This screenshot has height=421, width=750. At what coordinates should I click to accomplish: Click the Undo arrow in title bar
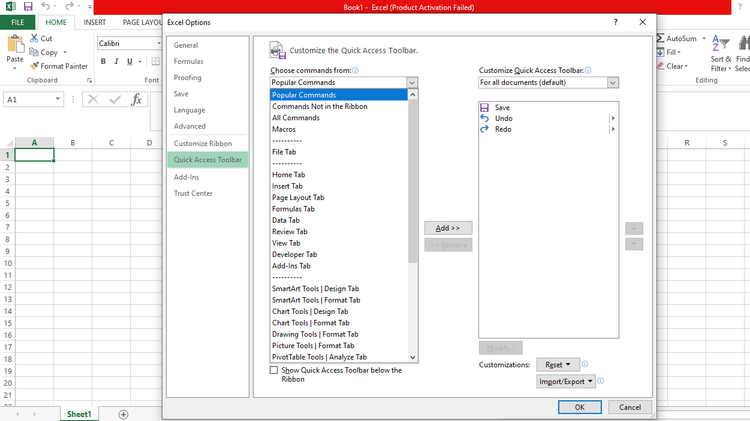(45, 6)
